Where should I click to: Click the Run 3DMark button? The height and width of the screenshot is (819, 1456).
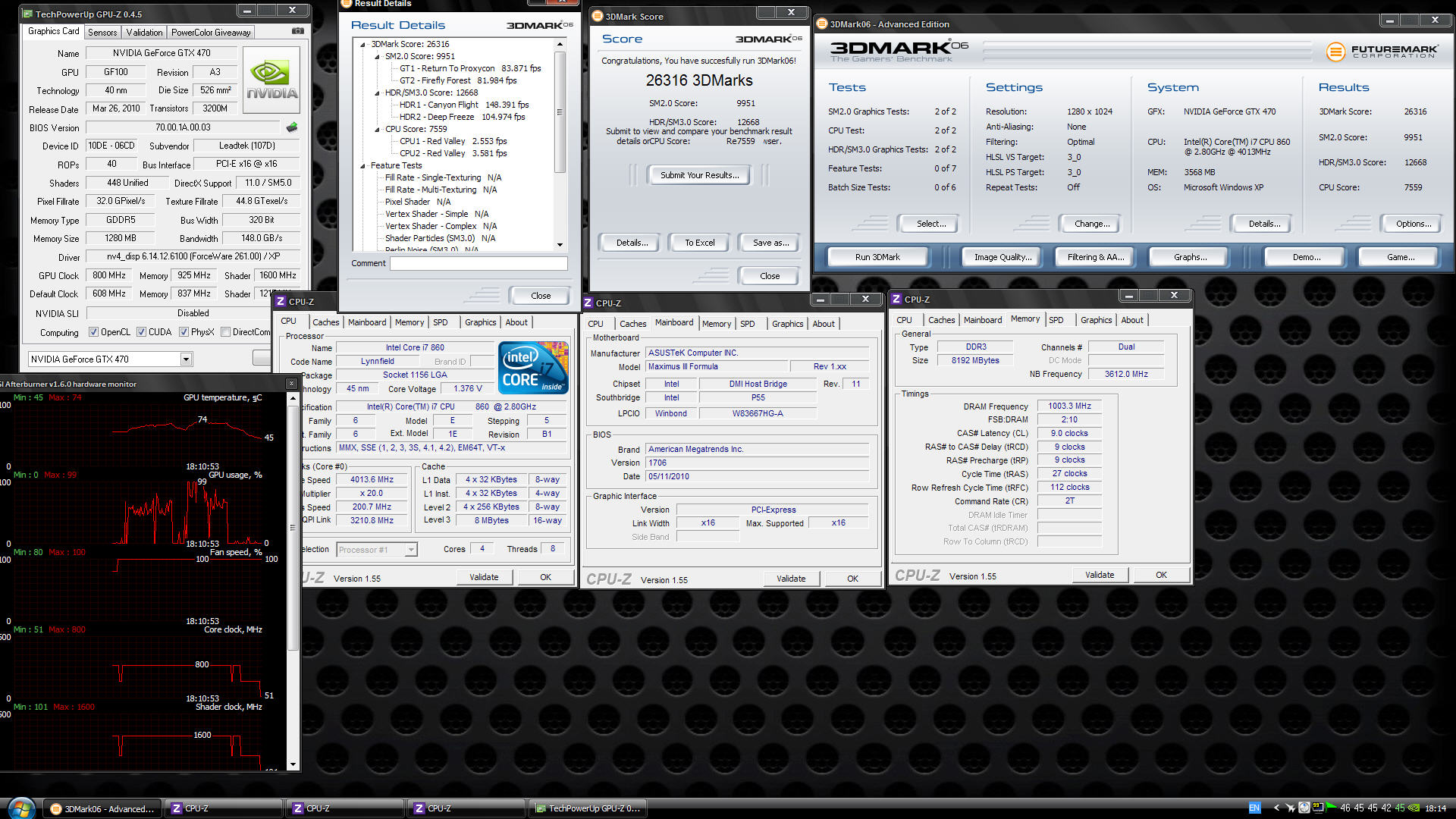tap(877, 257)
